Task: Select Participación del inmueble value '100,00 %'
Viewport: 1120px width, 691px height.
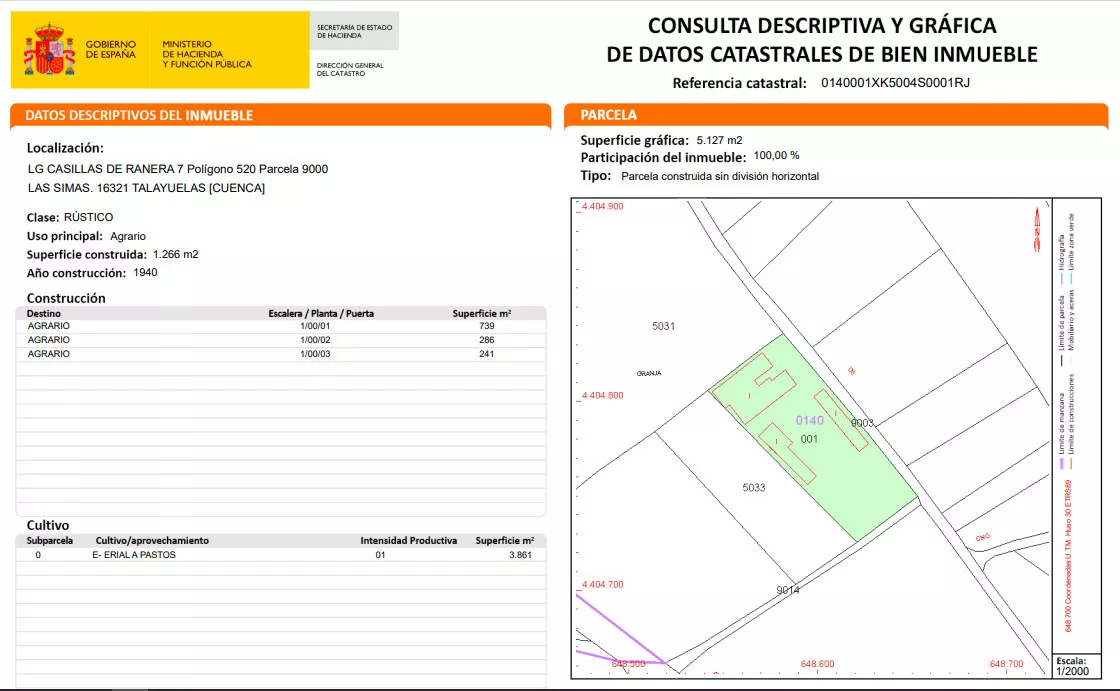Action: tap(776, 156)
